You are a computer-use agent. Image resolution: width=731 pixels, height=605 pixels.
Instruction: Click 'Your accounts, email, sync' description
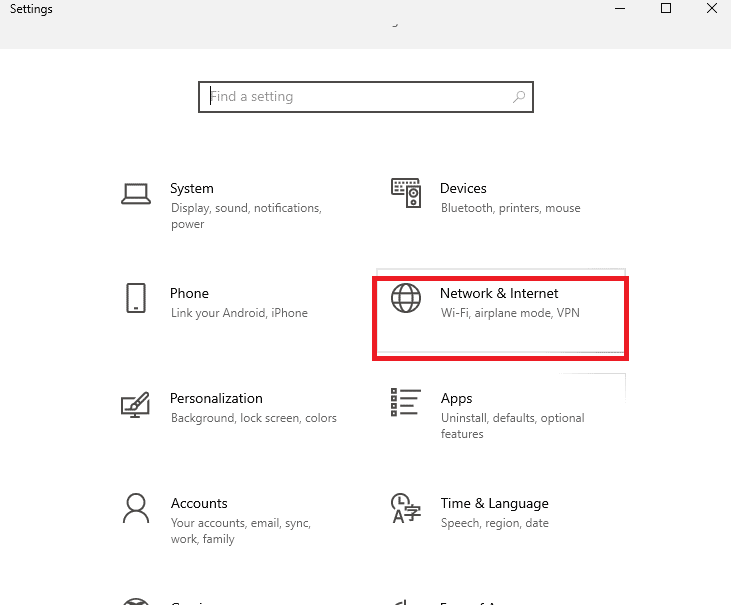click(241, 530)
